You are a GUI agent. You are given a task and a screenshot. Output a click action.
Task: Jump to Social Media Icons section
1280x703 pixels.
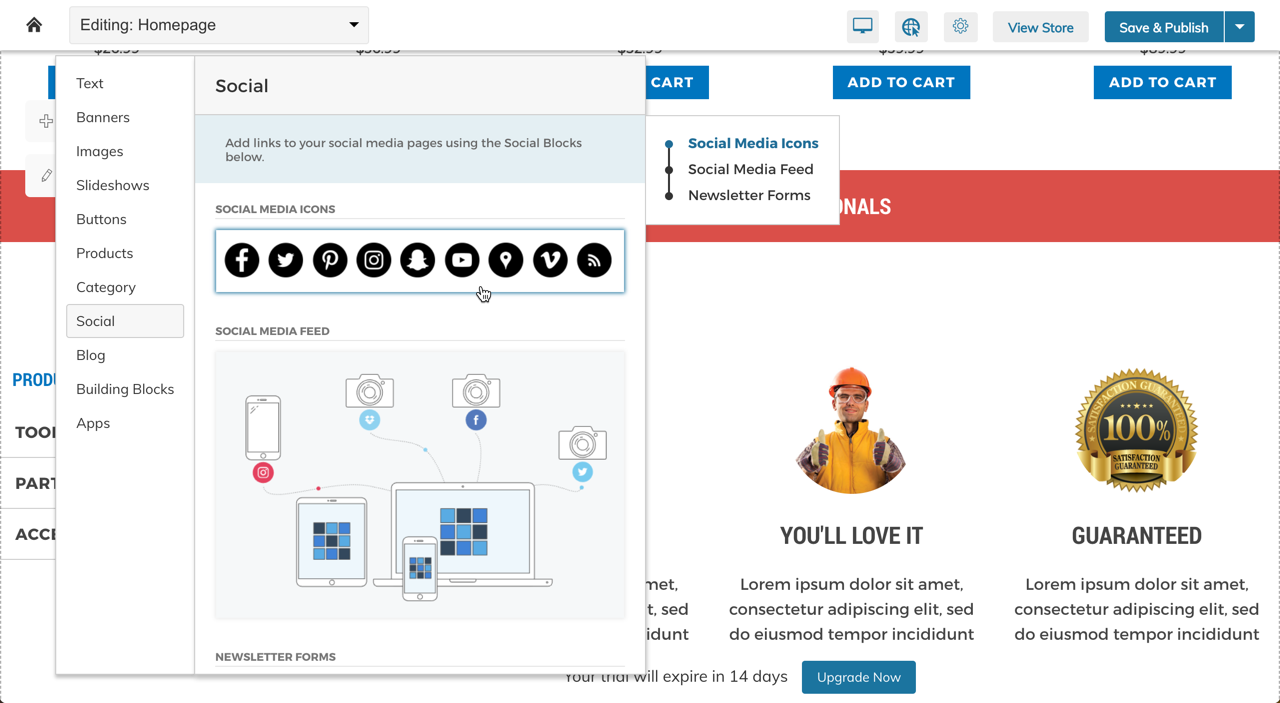(753, 143)
